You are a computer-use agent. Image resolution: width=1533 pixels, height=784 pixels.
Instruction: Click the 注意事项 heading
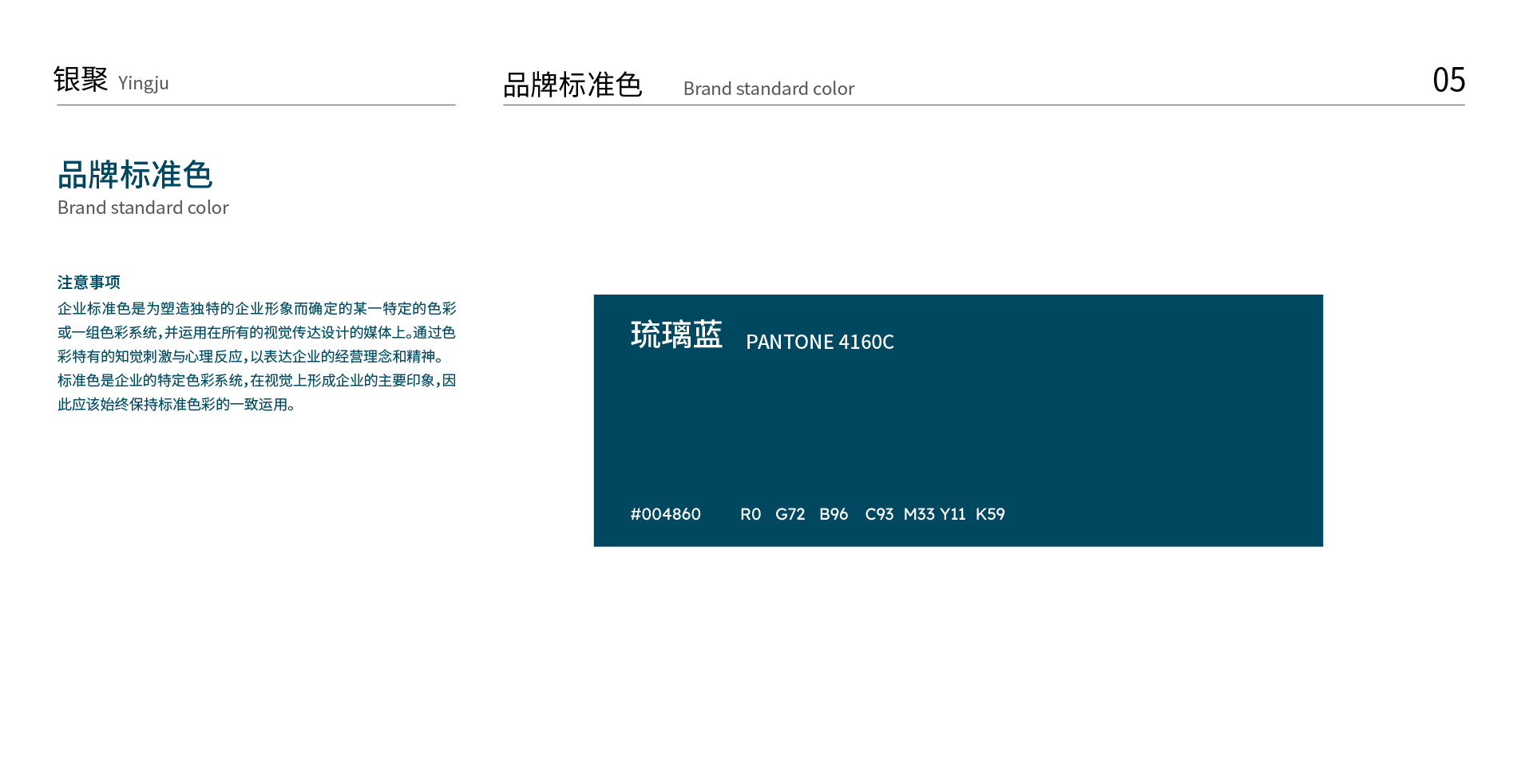click(89, 283)
